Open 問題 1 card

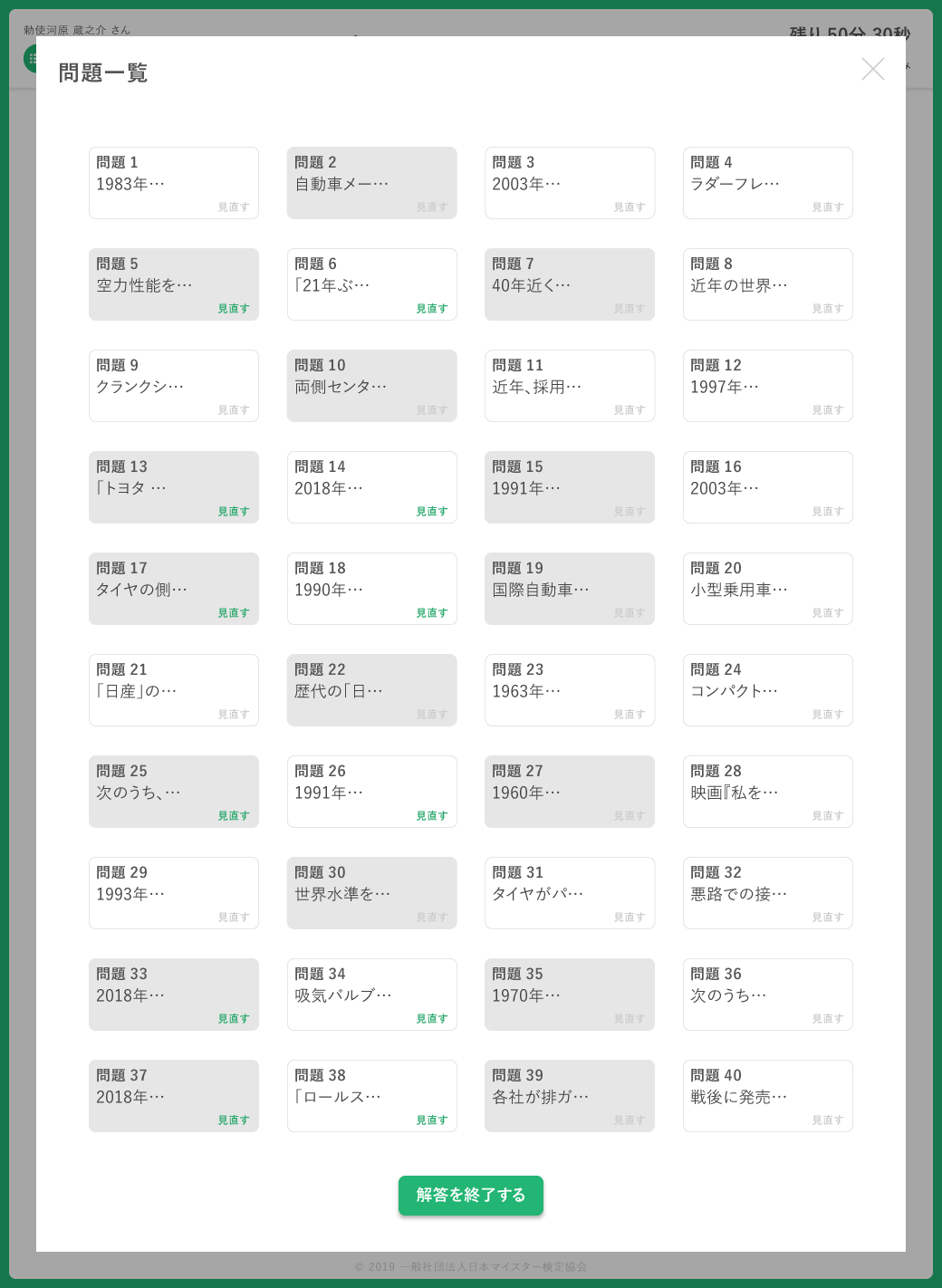pos(174,183)
